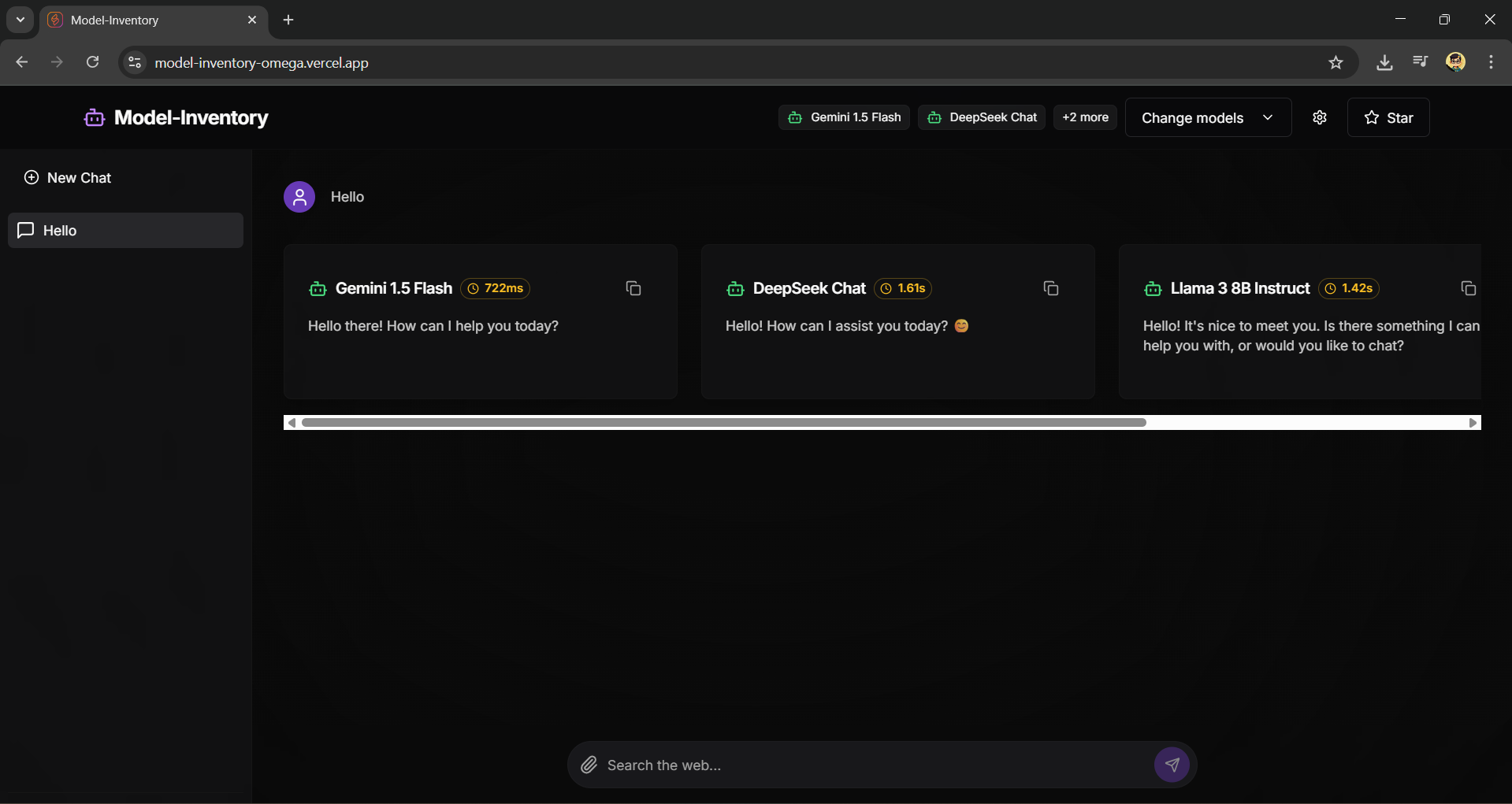Click the robot icon beside DeepSeek Chat card title
Screen dimensions: 1512x804
click(x=735, y=289)
